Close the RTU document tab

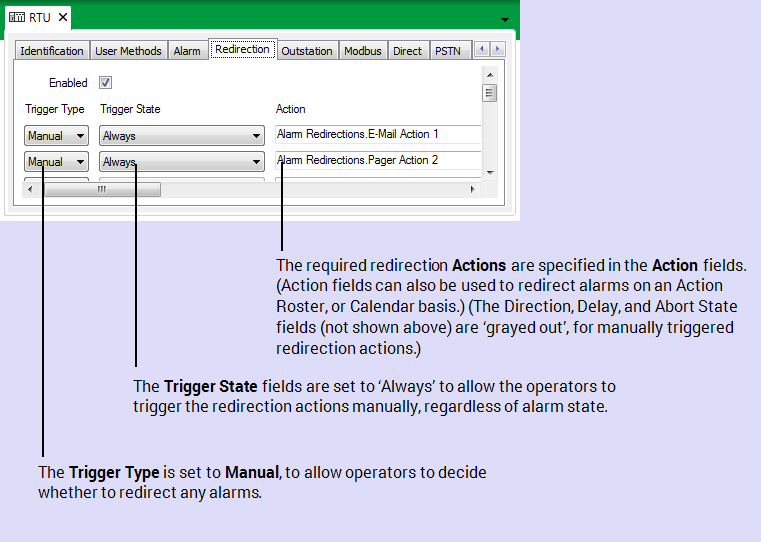point(62,18)
